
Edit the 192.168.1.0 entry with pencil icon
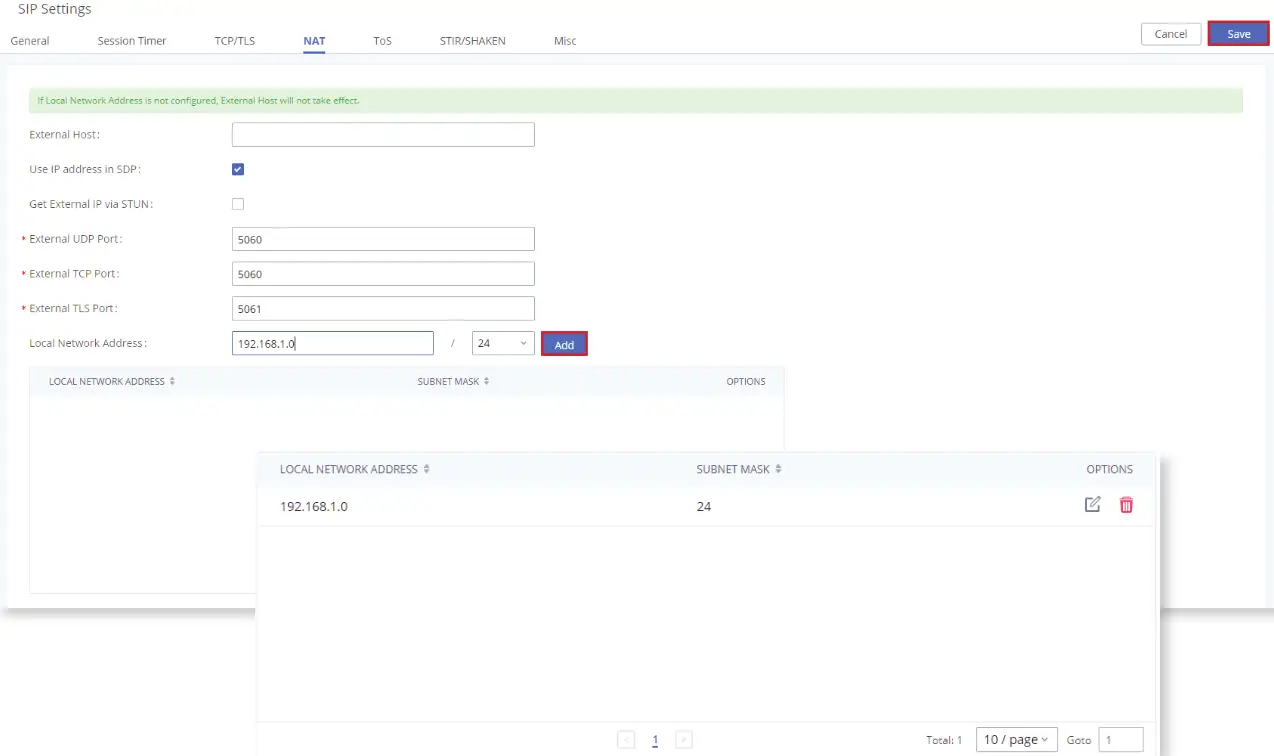(x=1093, y=505)
